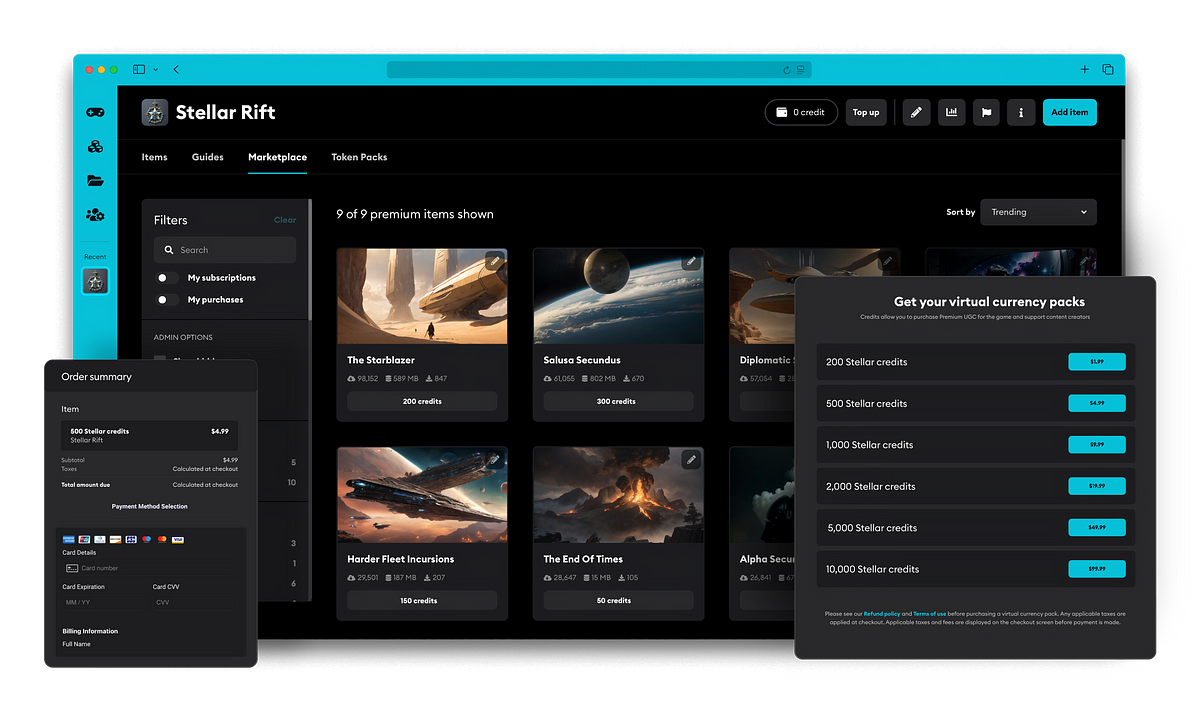The height and width of the screenshot is (720, 1200).
Task: Click the Top up button
Action: (x=866, y=112)
